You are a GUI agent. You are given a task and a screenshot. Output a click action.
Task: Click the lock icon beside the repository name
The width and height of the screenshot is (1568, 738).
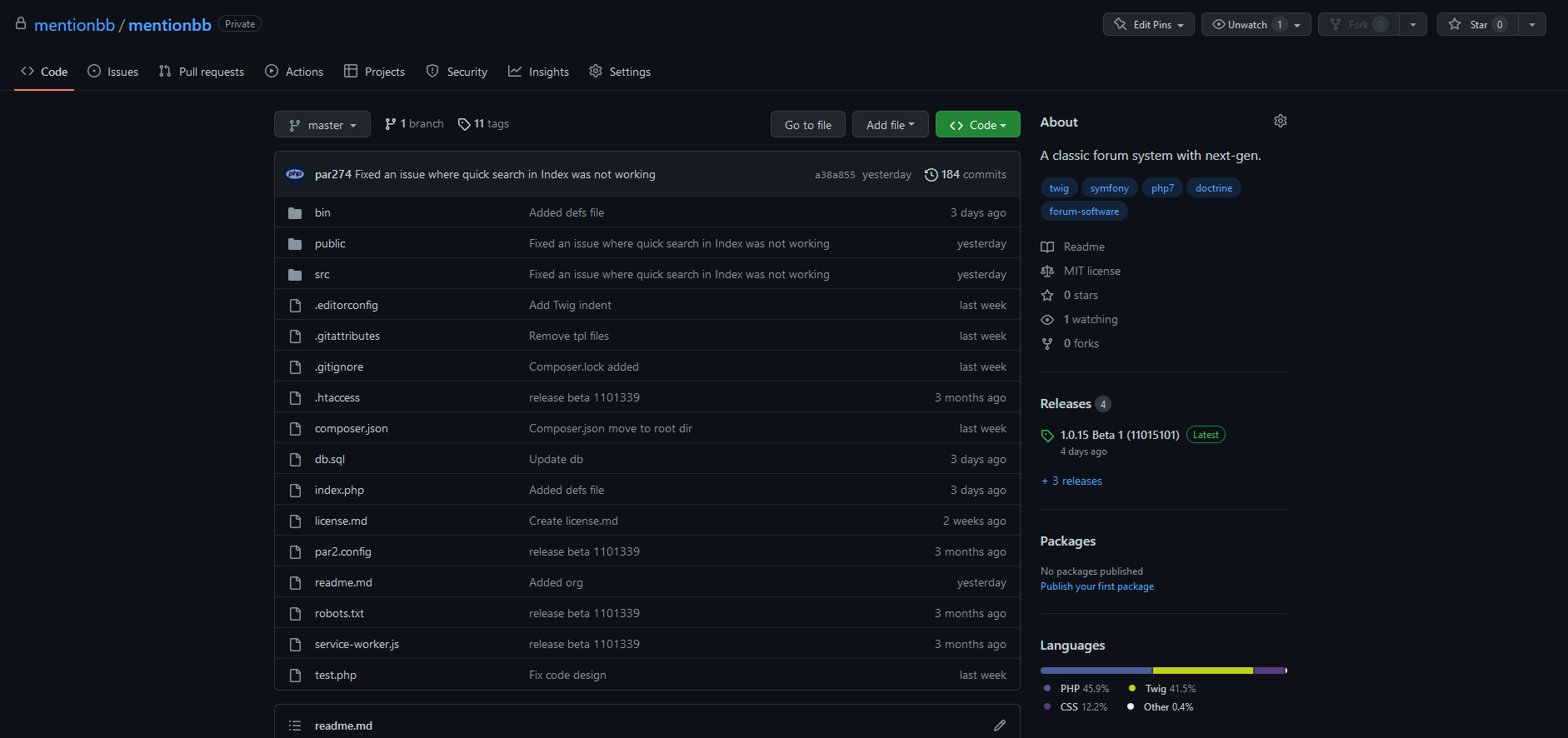[21, 23]
